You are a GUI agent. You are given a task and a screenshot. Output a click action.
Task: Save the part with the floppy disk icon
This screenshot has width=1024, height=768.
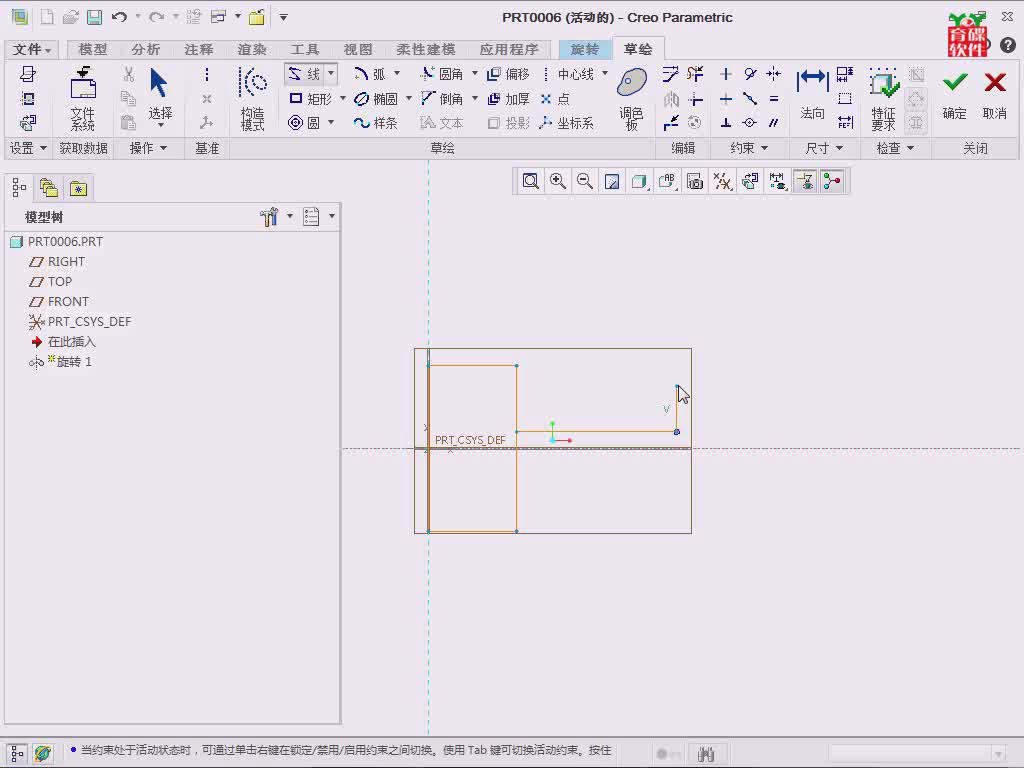point(95,18)
